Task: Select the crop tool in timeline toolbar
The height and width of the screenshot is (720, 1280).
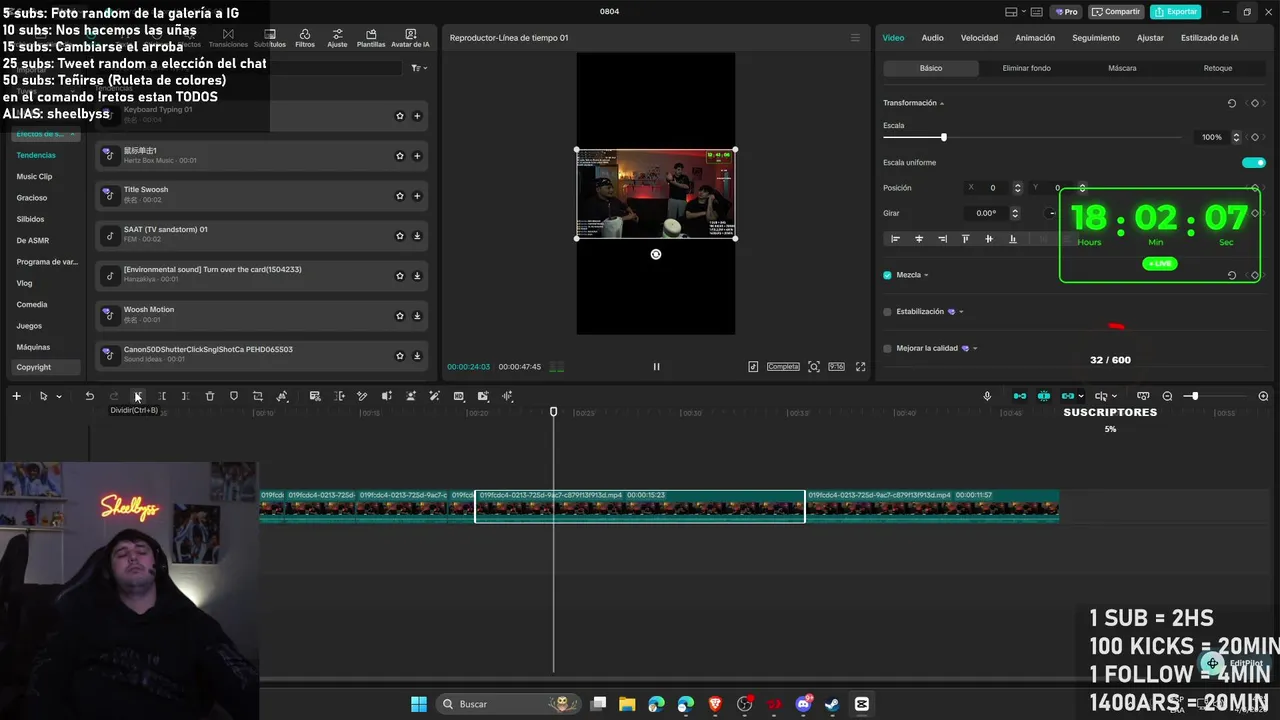Action: pos(258,396)
